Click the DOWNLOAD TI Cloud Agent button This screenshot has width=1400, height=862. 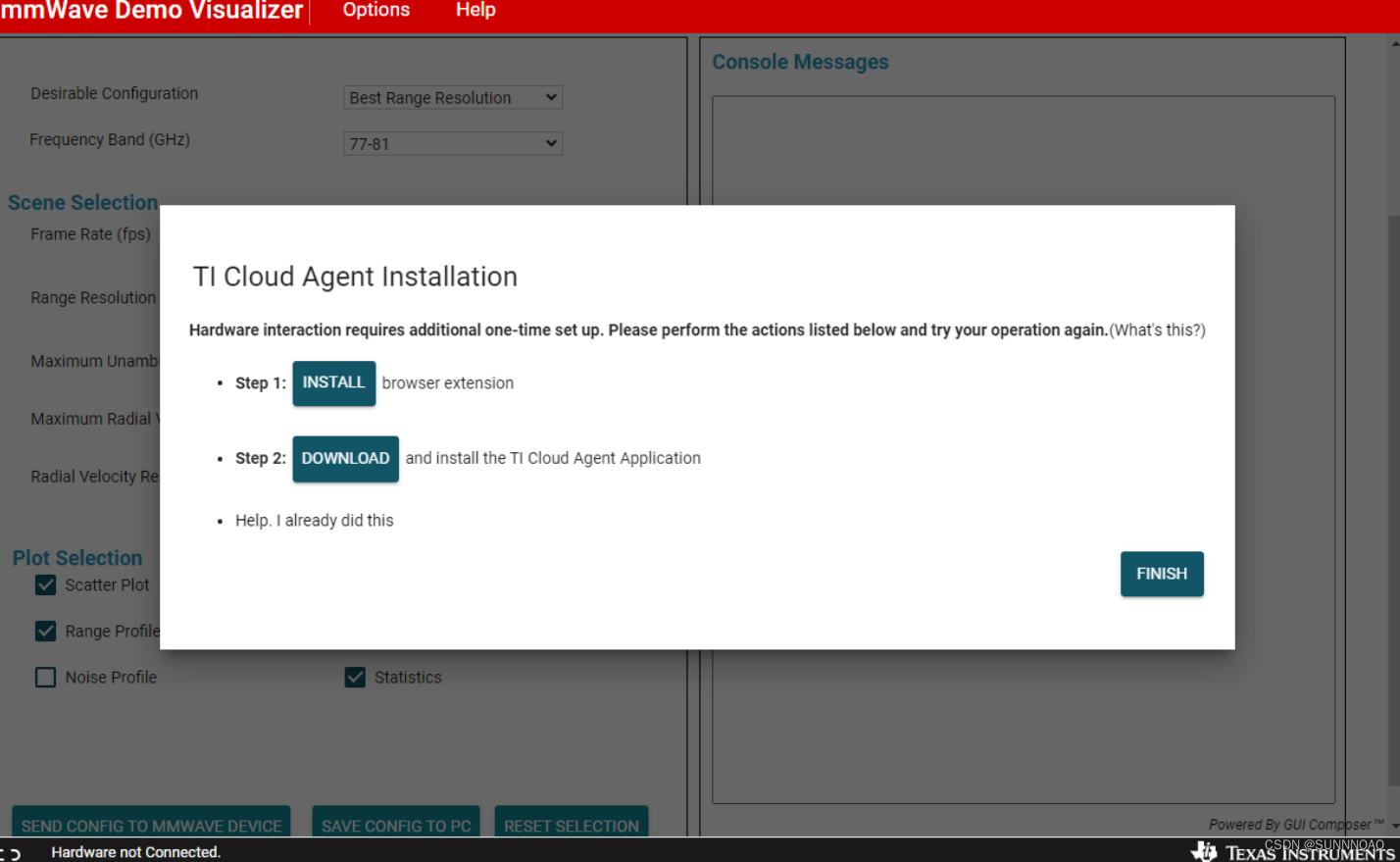tap(345, 458)
